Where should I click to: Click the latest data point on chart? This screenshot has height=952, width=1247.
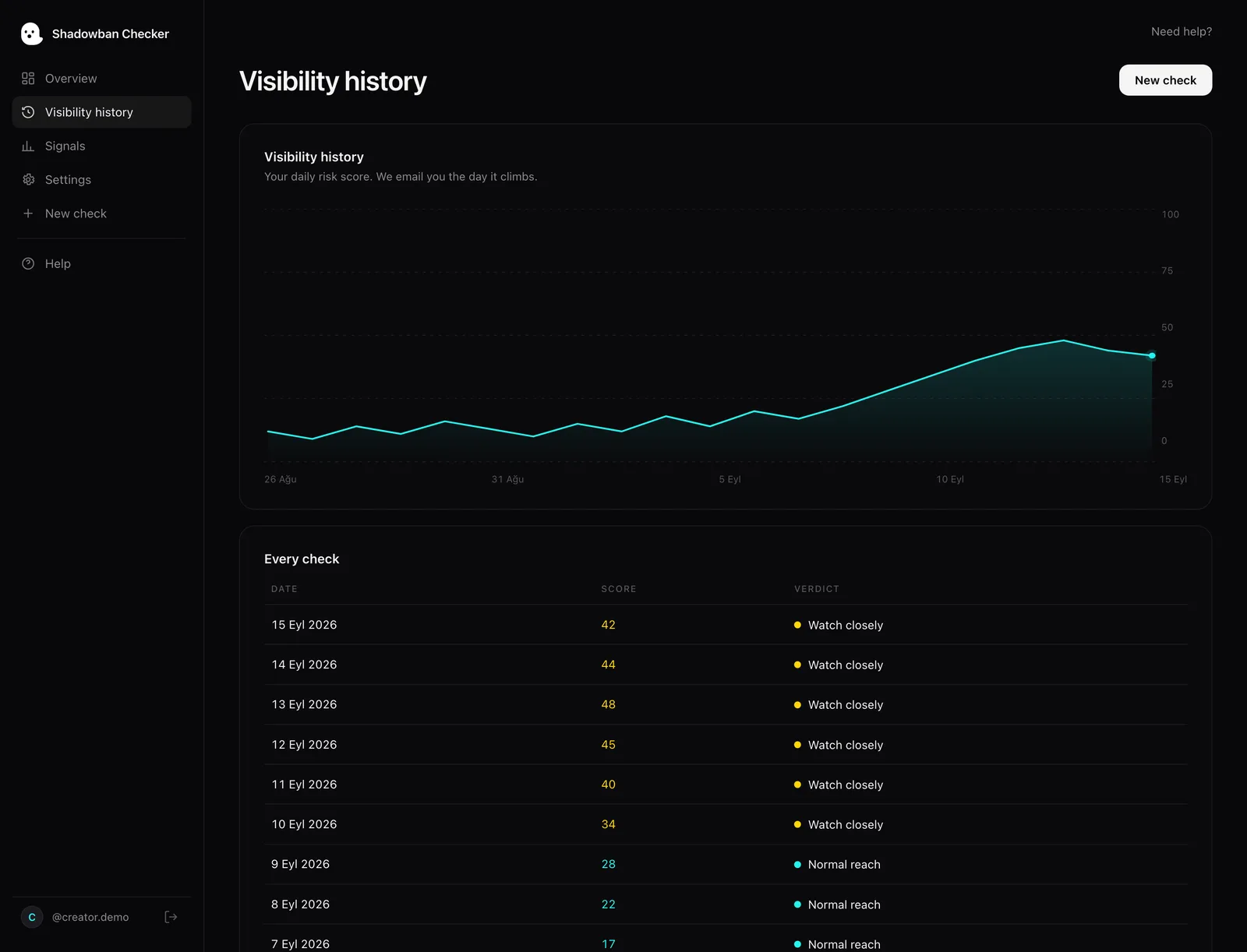coord(1152,356)
